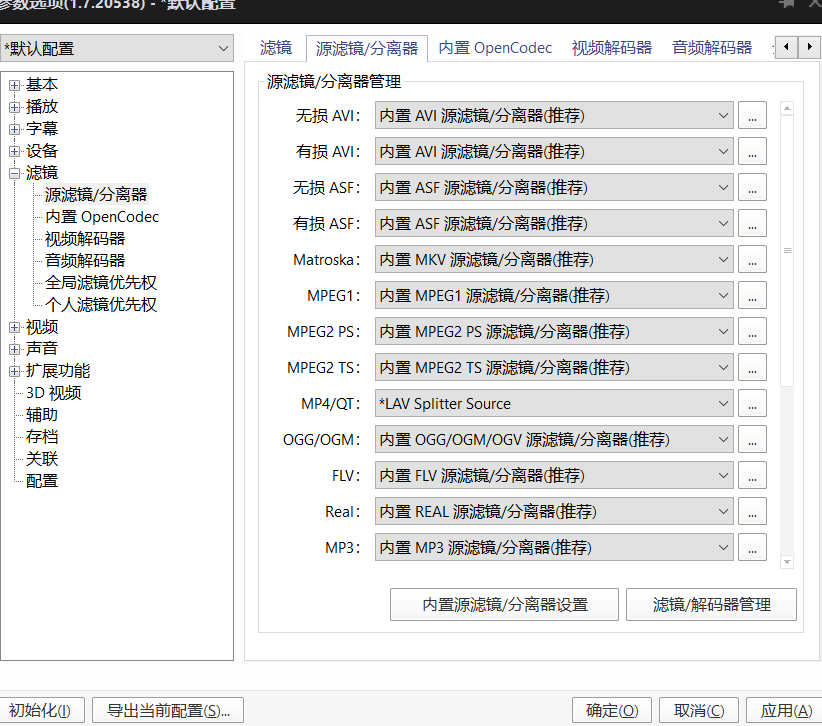Screen dimensions: 822x726
Task: Click the ... button beside OGG/OGM
Action: tap(752, 439)
